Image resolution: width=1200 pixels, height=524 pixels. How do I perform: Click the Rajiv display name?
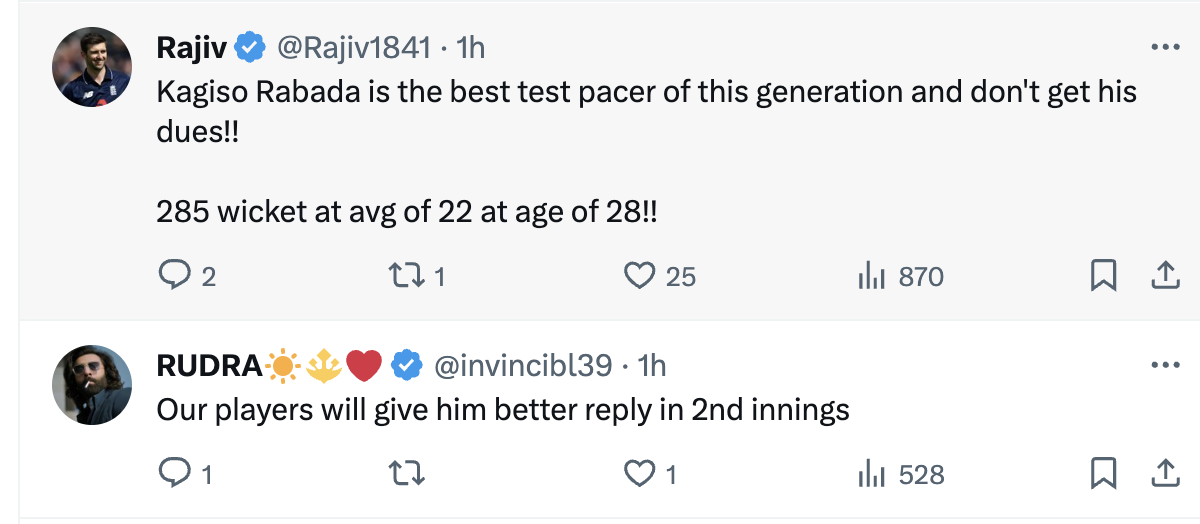(193, 47)
